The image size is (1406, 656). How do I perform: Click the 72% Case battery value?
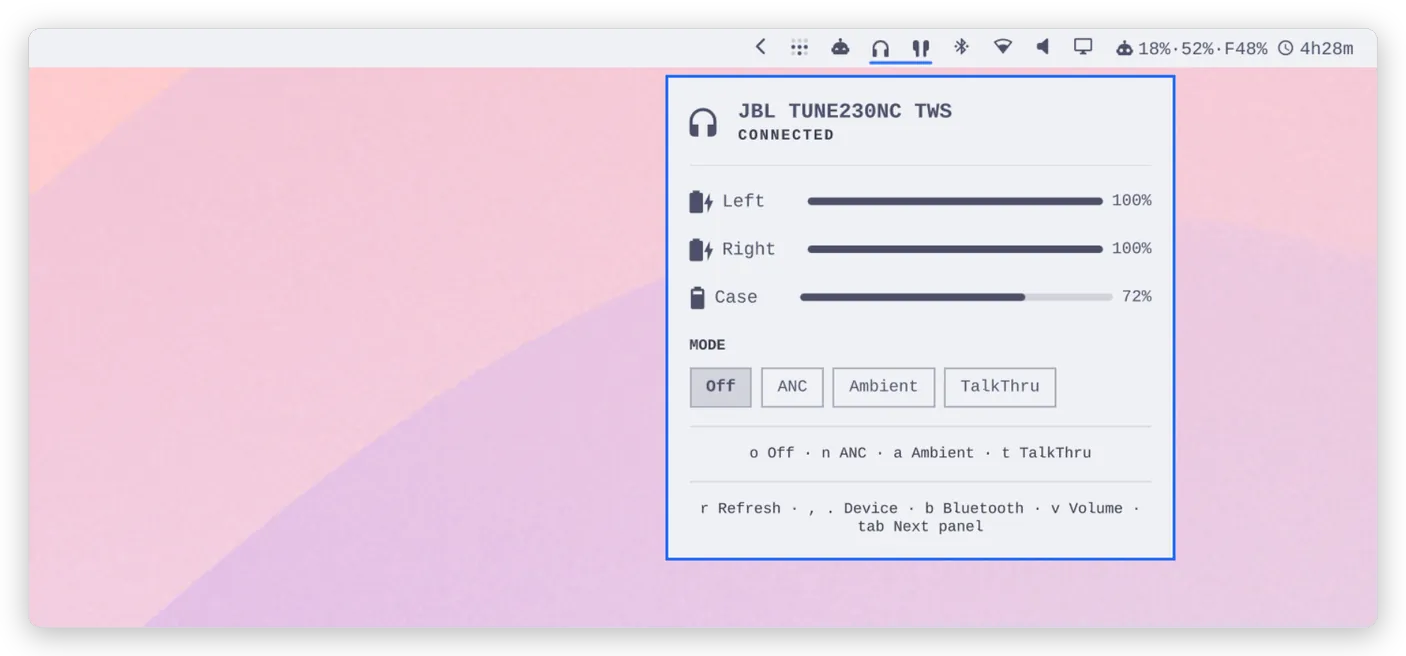(1136, 297)
